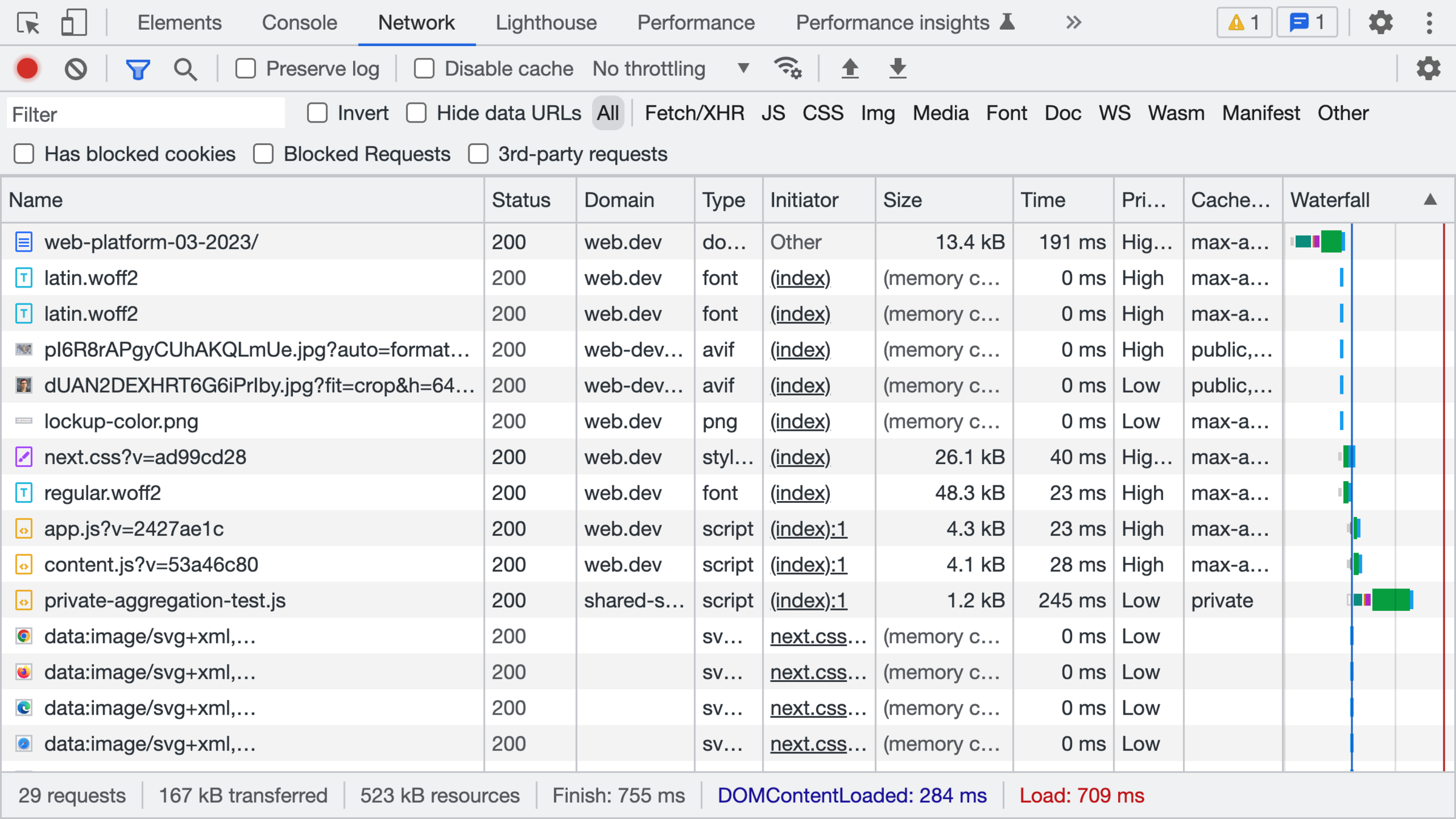Select the inspect element cursor icon
Viewport: 1456px width, 819px height.
28,23
